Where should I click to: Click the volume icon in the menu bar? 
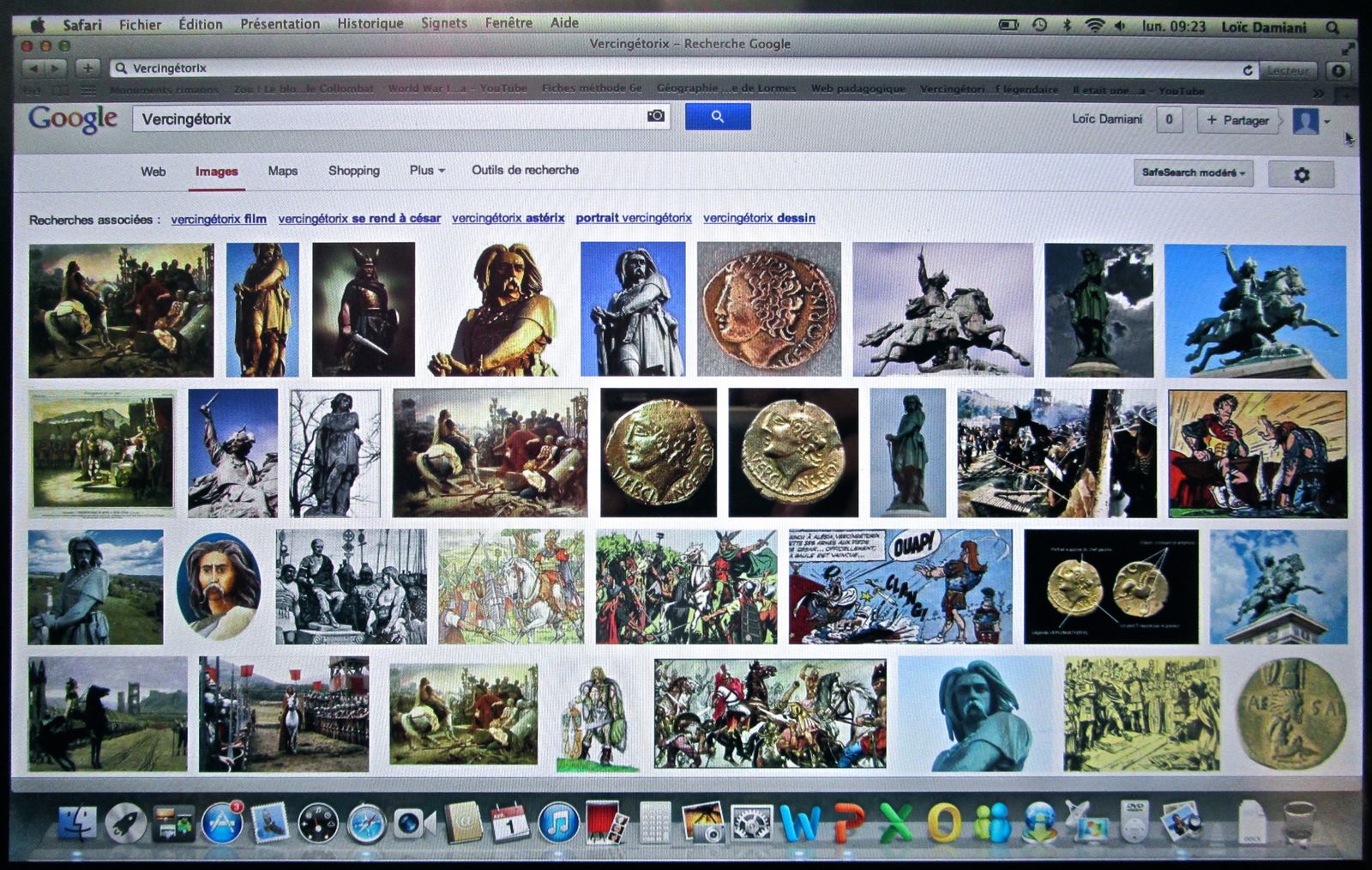1120,26
